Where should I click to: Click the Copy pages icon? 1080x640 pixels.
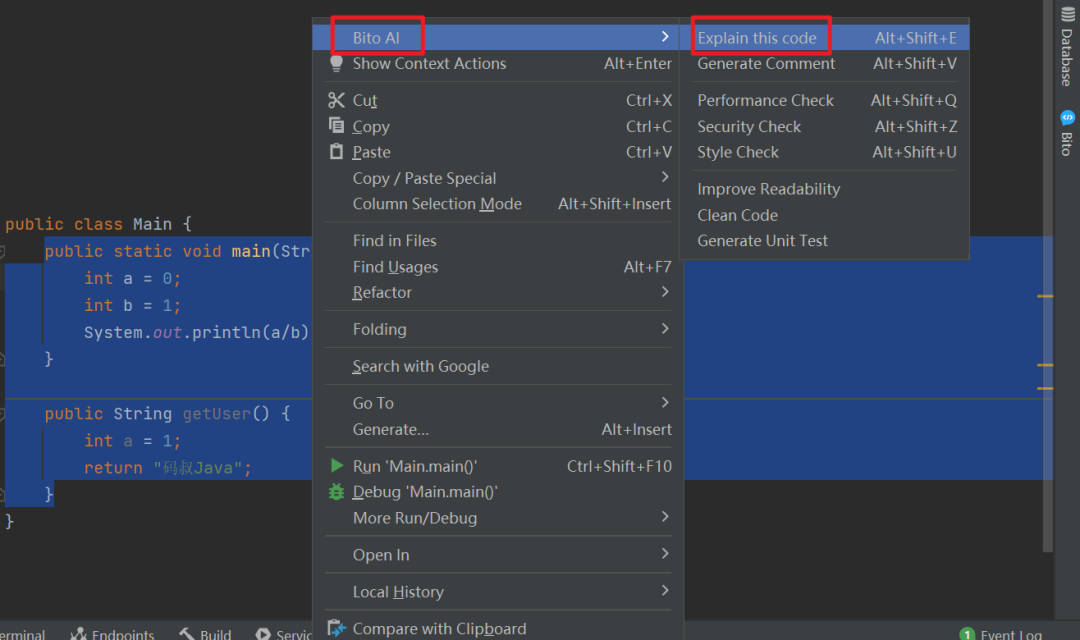coord(336,125)
